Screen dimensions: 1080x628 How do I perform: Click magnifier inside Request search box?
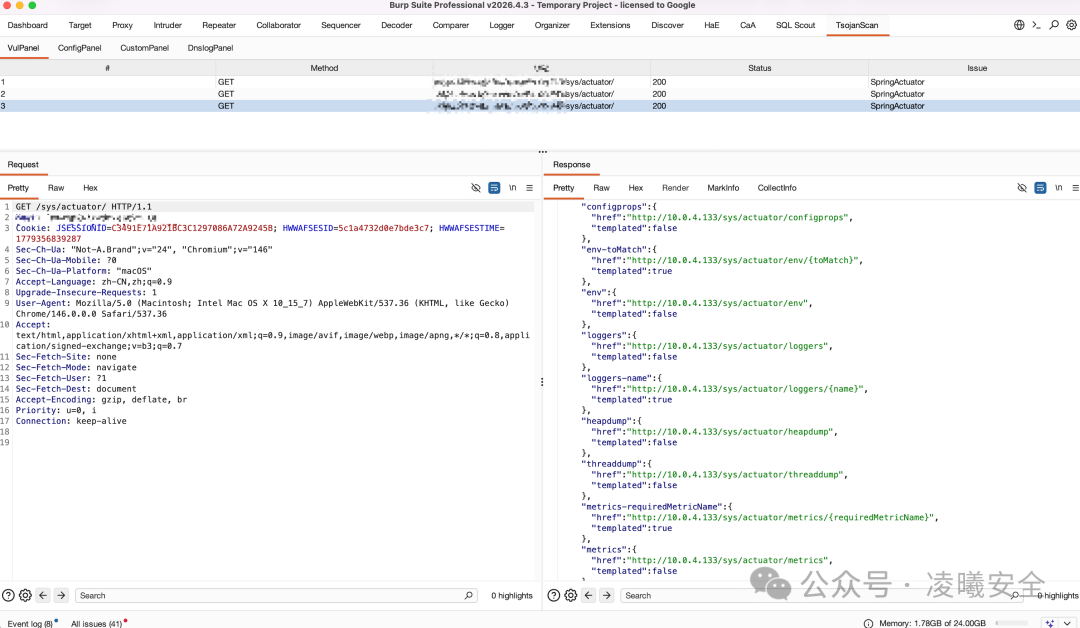(x=469, y=596)
